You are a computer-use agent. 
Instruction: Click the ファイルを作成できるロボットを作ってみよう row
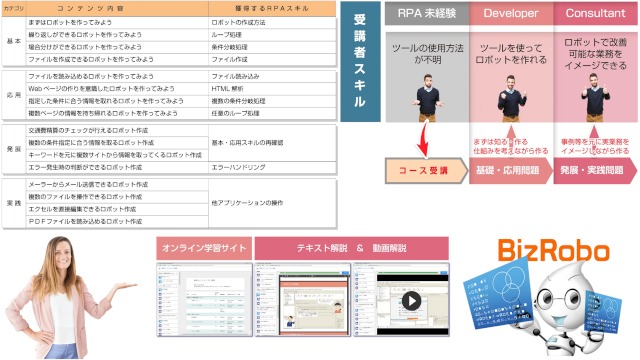[118, 59]
